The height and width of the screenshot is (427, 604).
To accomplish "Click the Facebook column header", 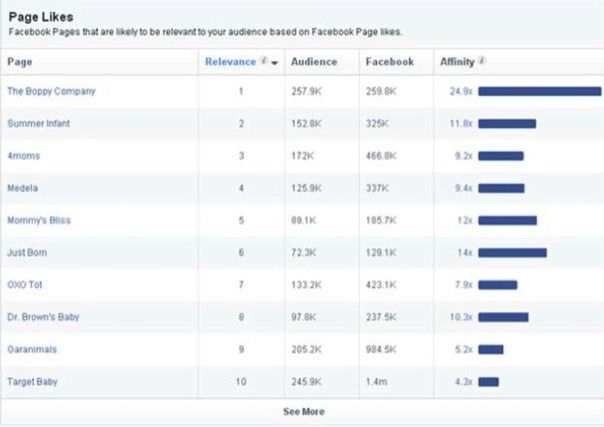I will click(389, 62).
